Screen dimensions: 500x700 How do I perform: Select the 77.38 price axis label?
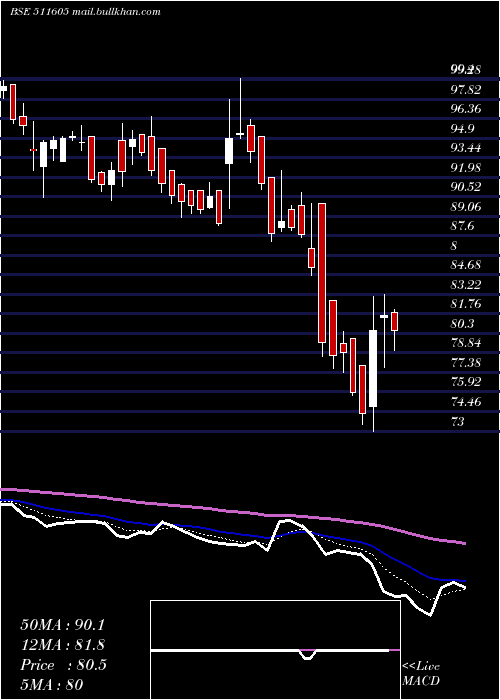pos(466,362)
